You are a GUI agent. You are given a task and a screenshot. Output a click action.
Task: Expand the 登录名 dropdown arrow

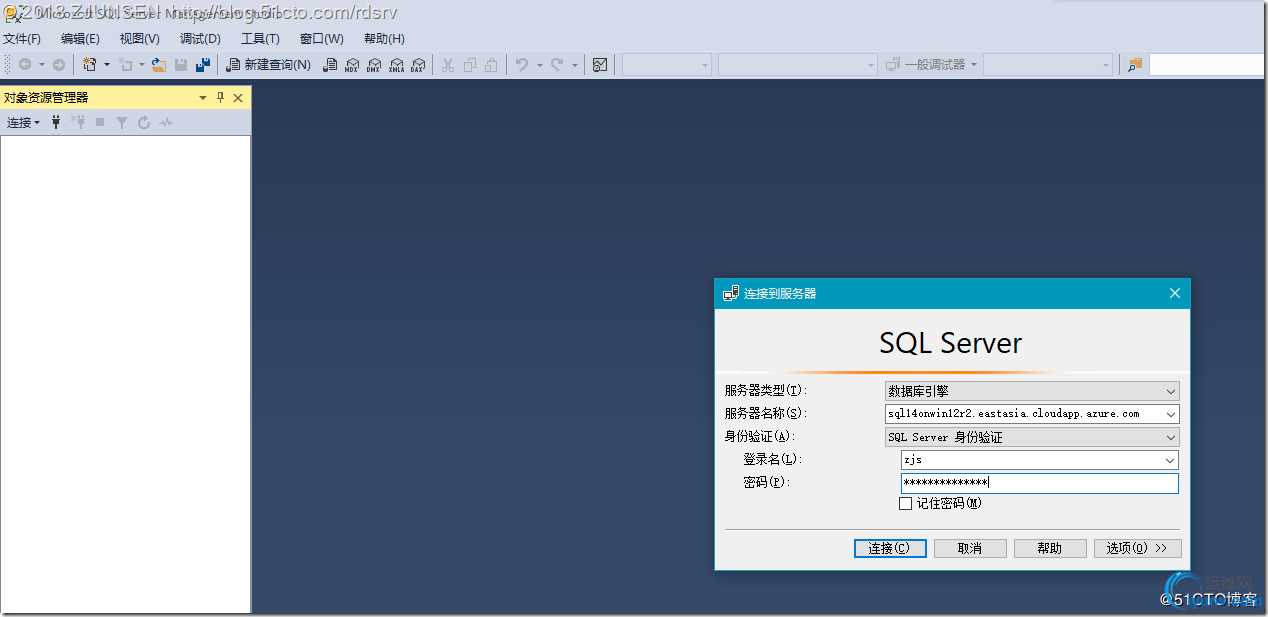pyautogui.click(x=1170, y=460)
